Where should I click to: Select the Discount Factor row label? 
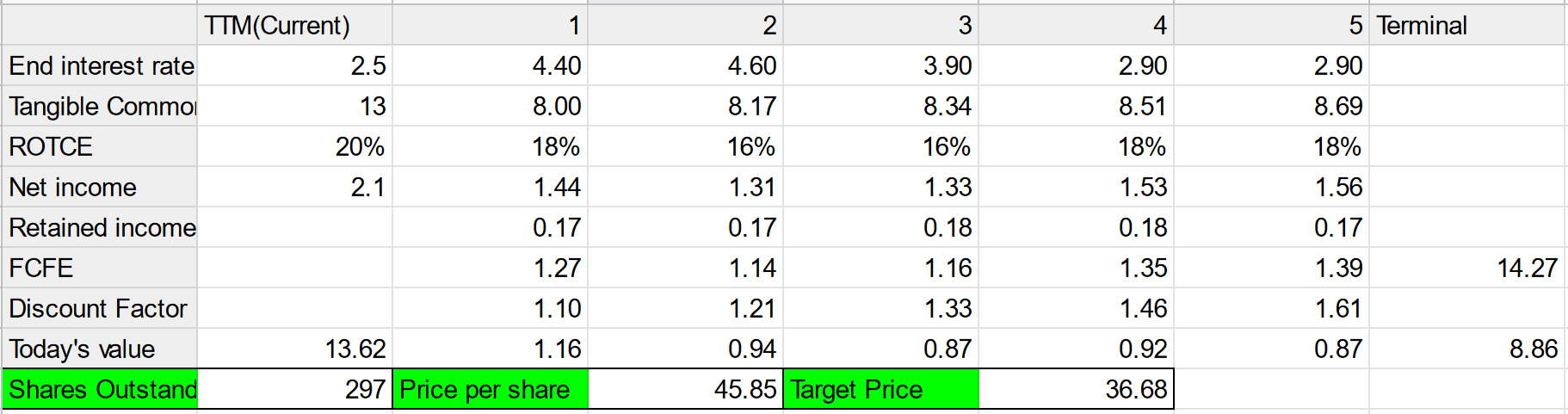pyautogui.click(x=100, y=308)
